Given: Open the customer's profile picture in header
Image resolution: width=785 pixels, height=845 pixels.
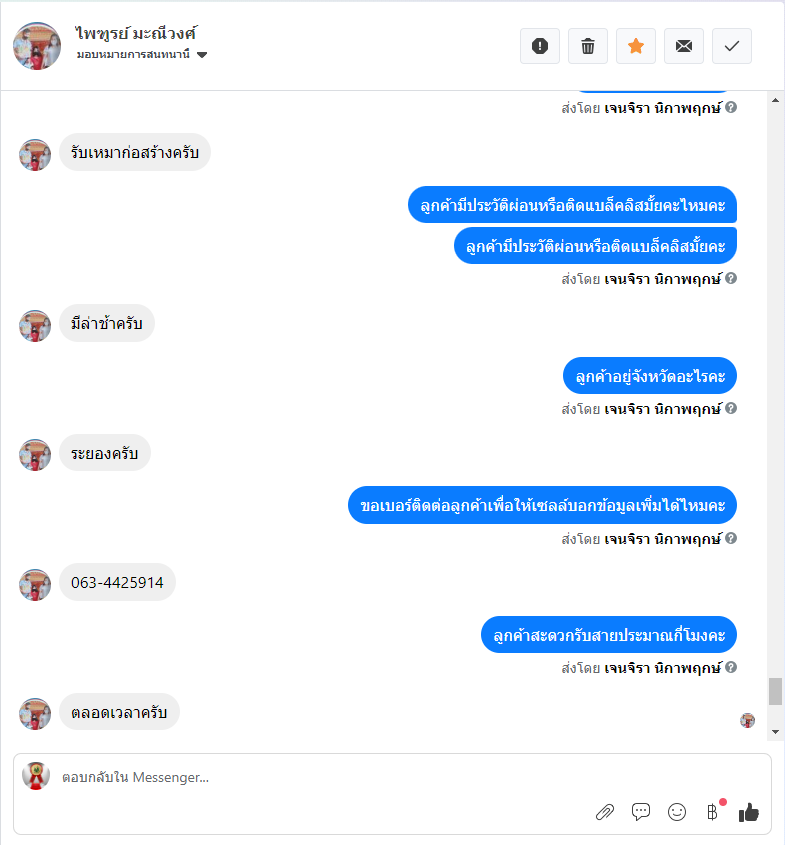Looking at the screenshot, I should tap(37, 46).
